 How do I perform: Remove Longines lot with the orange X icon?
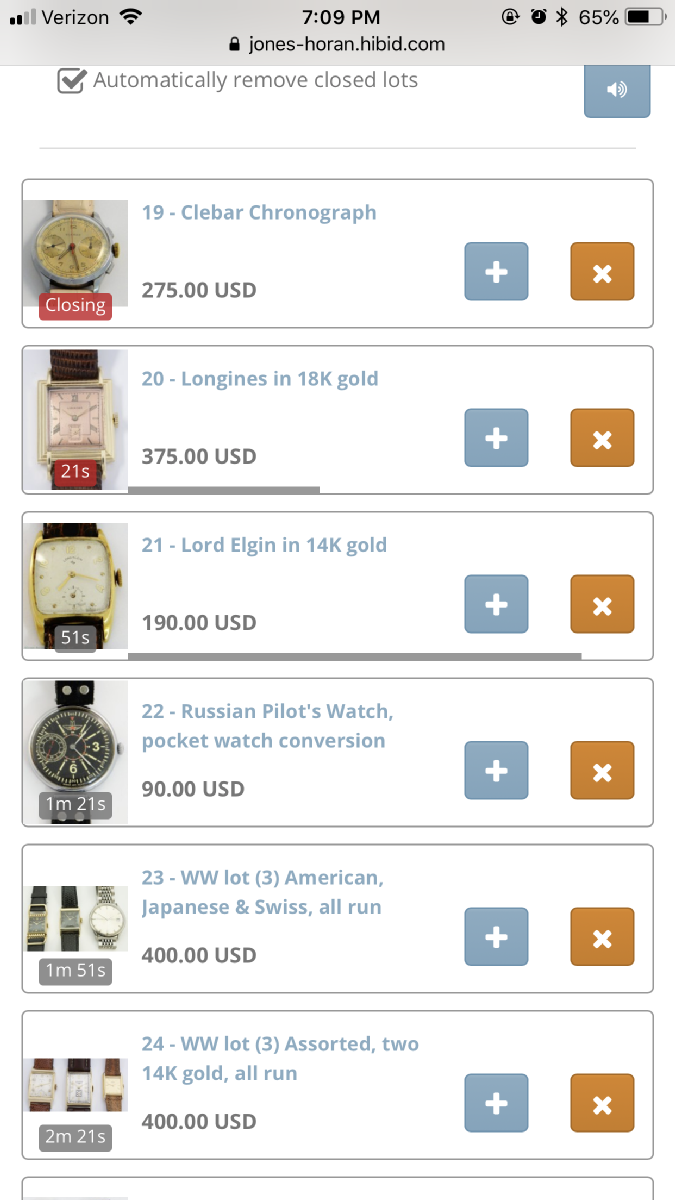(x=602, y=438)
